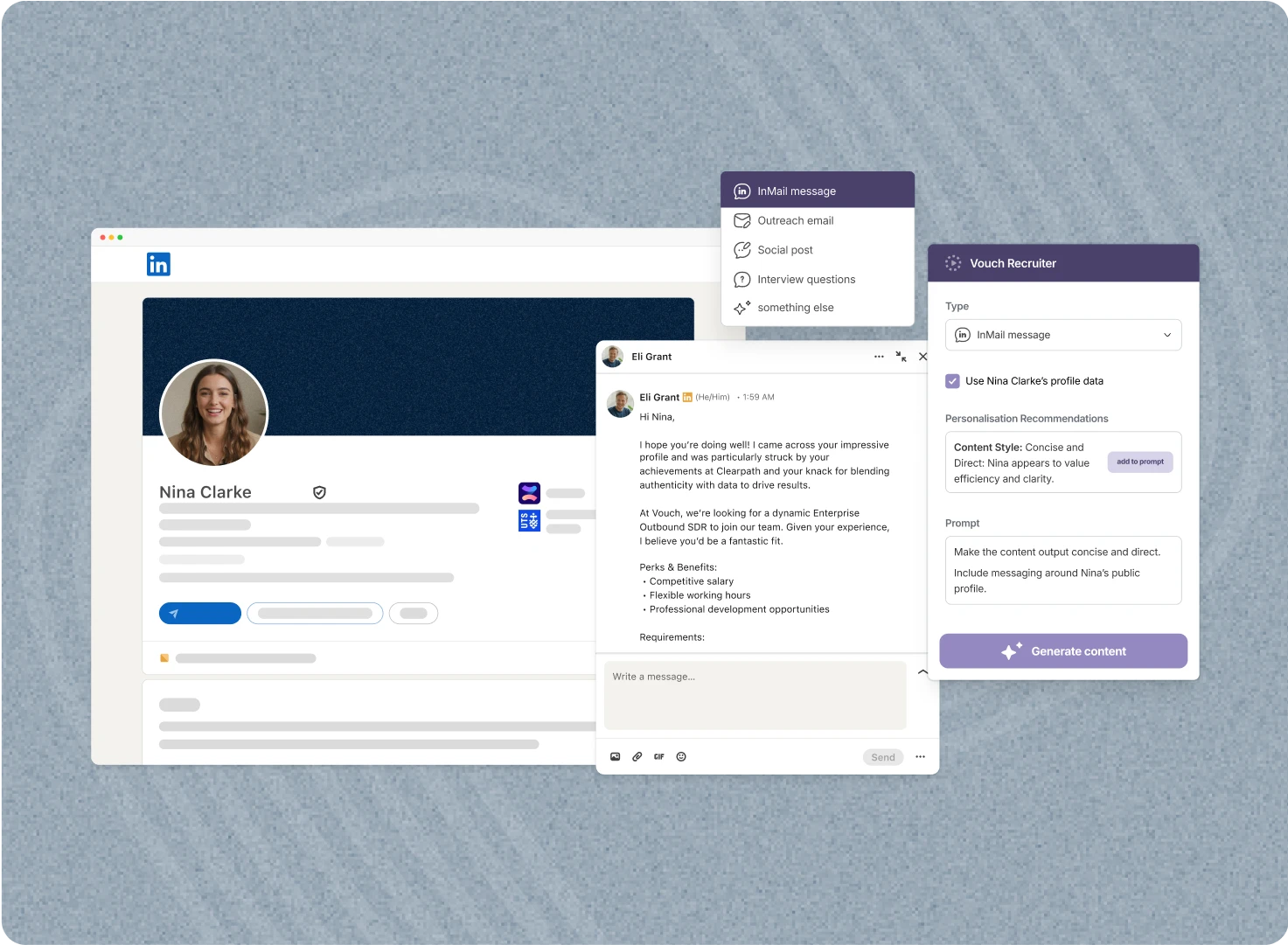This screenshot has height=945, width=1288.
Task: Click the add to prompt button
Action: pos(1140,462)
